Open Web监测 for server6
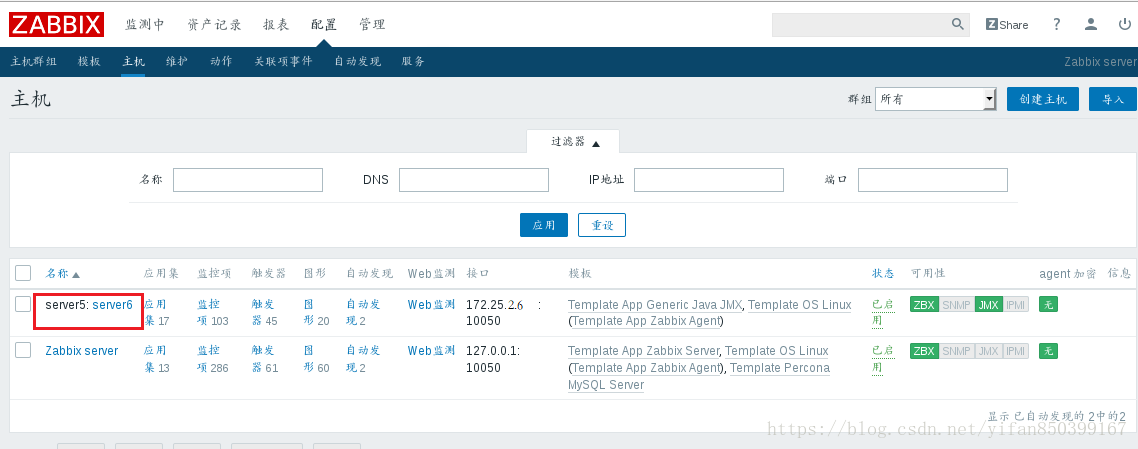This screenshot has height=449, width=1138. [x=431, y=305]
